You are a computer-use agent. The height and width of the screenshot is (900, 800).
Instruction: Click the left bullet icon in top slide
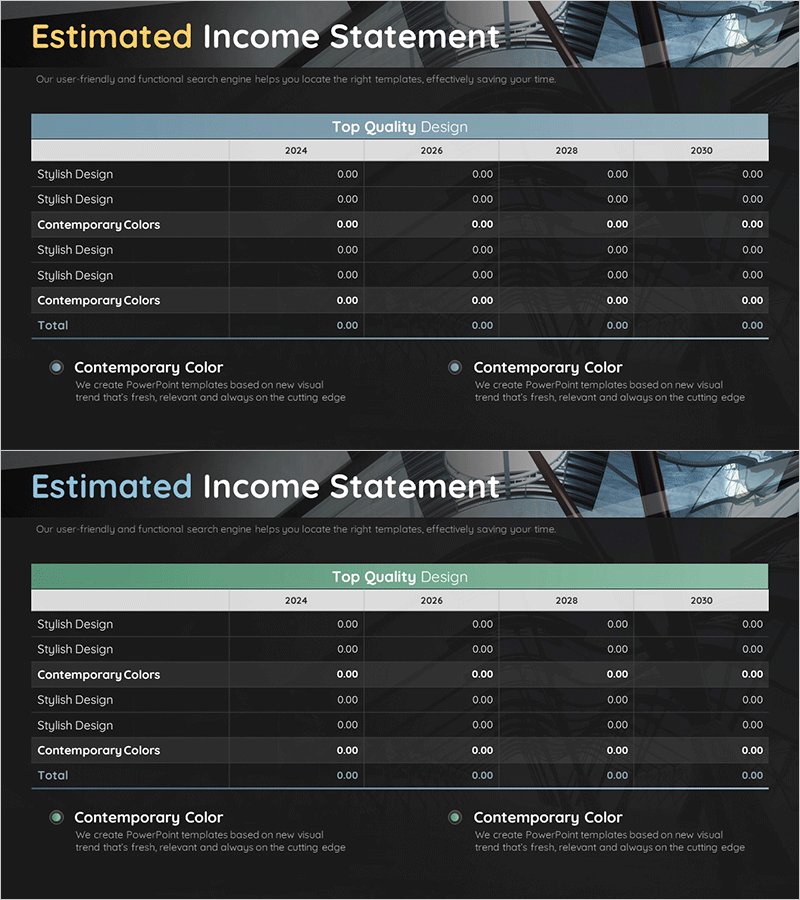[56, 368]
